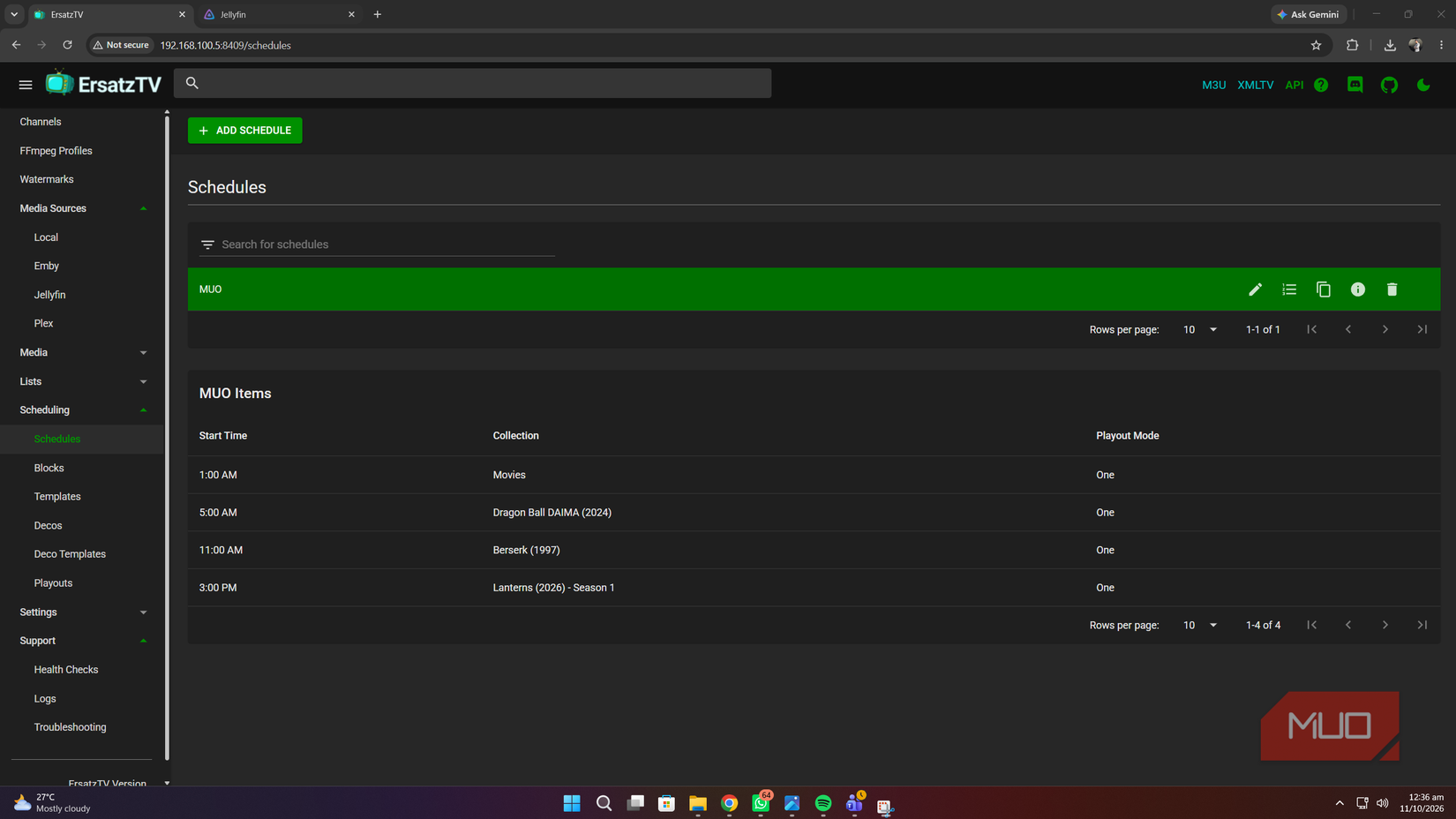Focus the top search bar
This screenshot has width=1456, height=819.
pos(472,83)
